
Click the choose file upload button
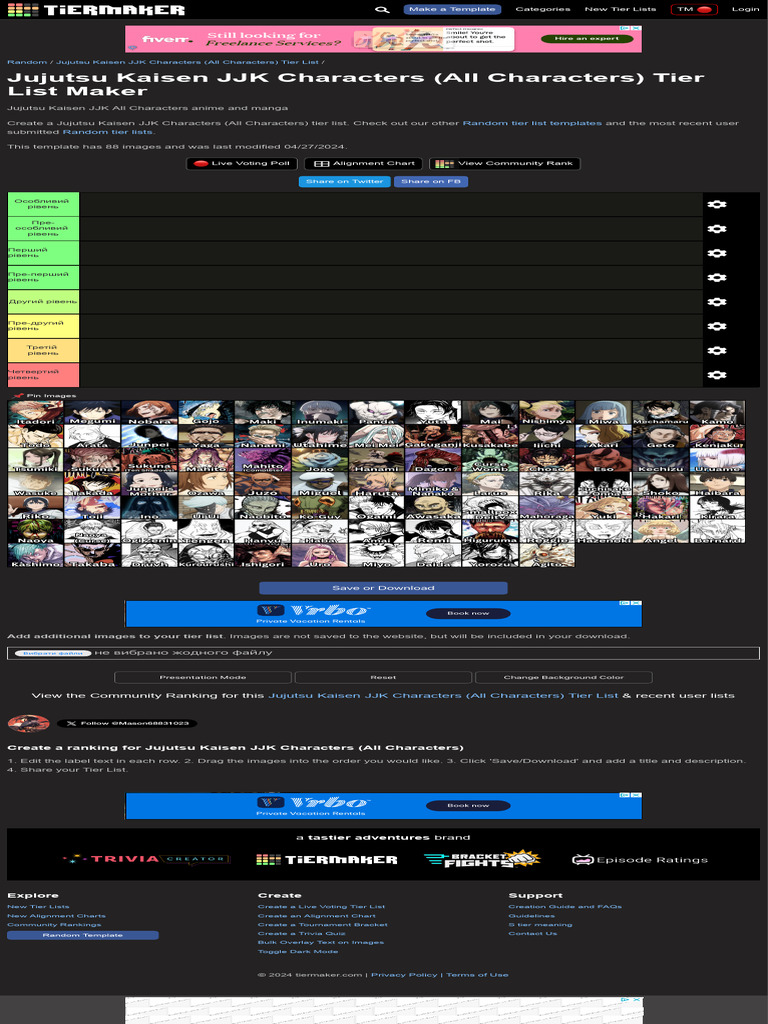click(x=52, y=653)
